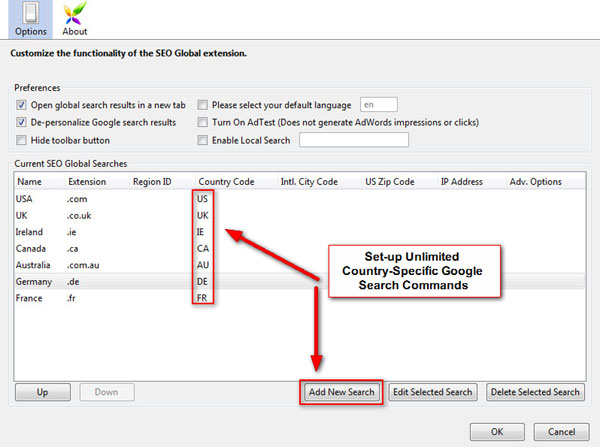The width and height of the screenshot is (600, 447).
Task: Click the default language field showing en
Action: tap(378, 104)
